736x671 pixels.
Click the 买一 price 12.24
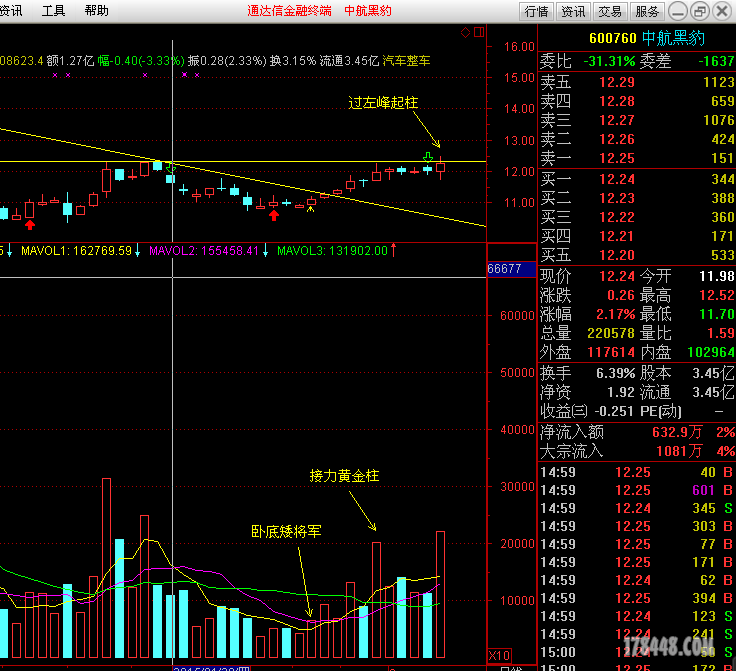click(617, 179)
